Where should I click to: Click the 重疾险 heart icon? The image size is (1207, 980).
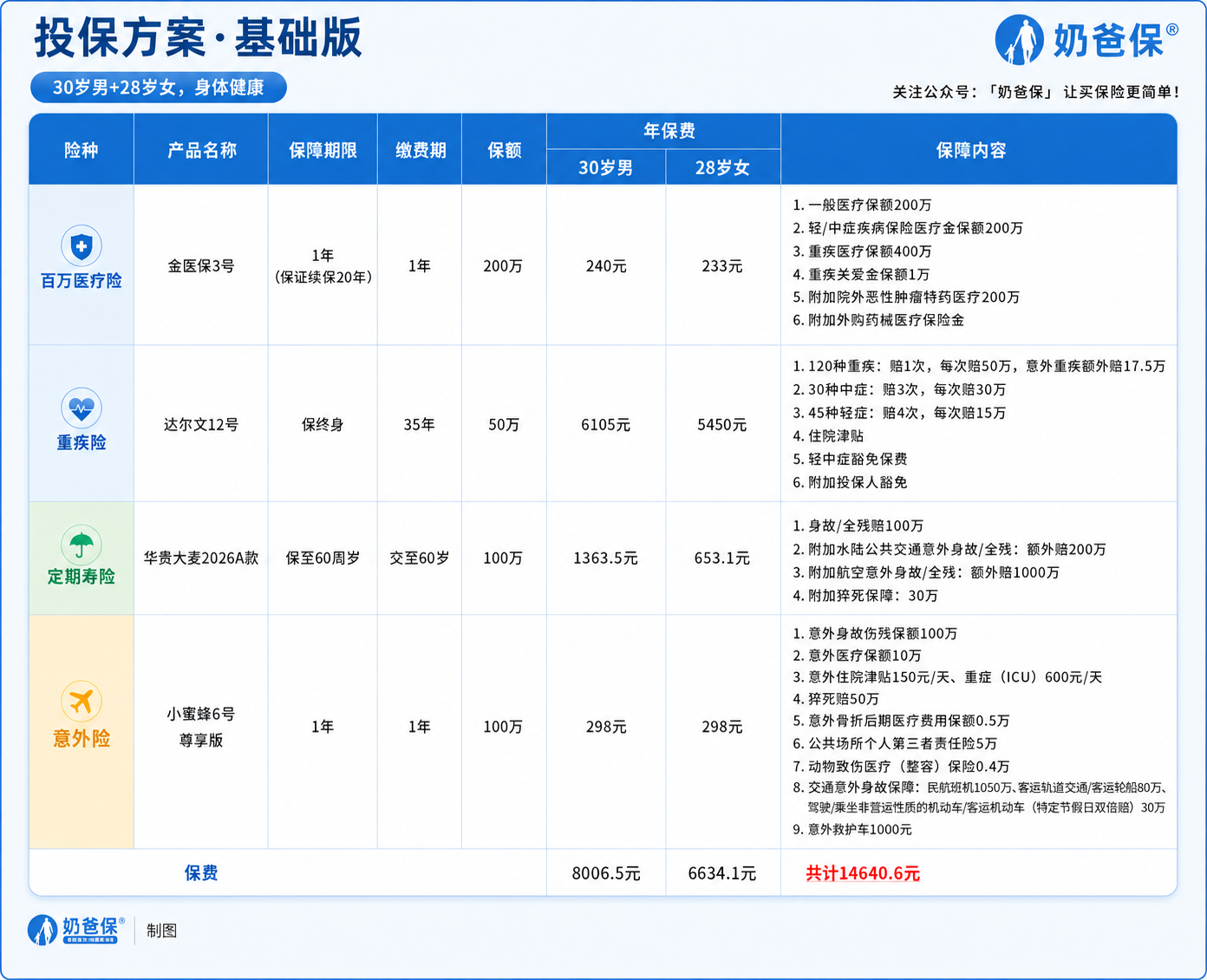coord(82,408)
